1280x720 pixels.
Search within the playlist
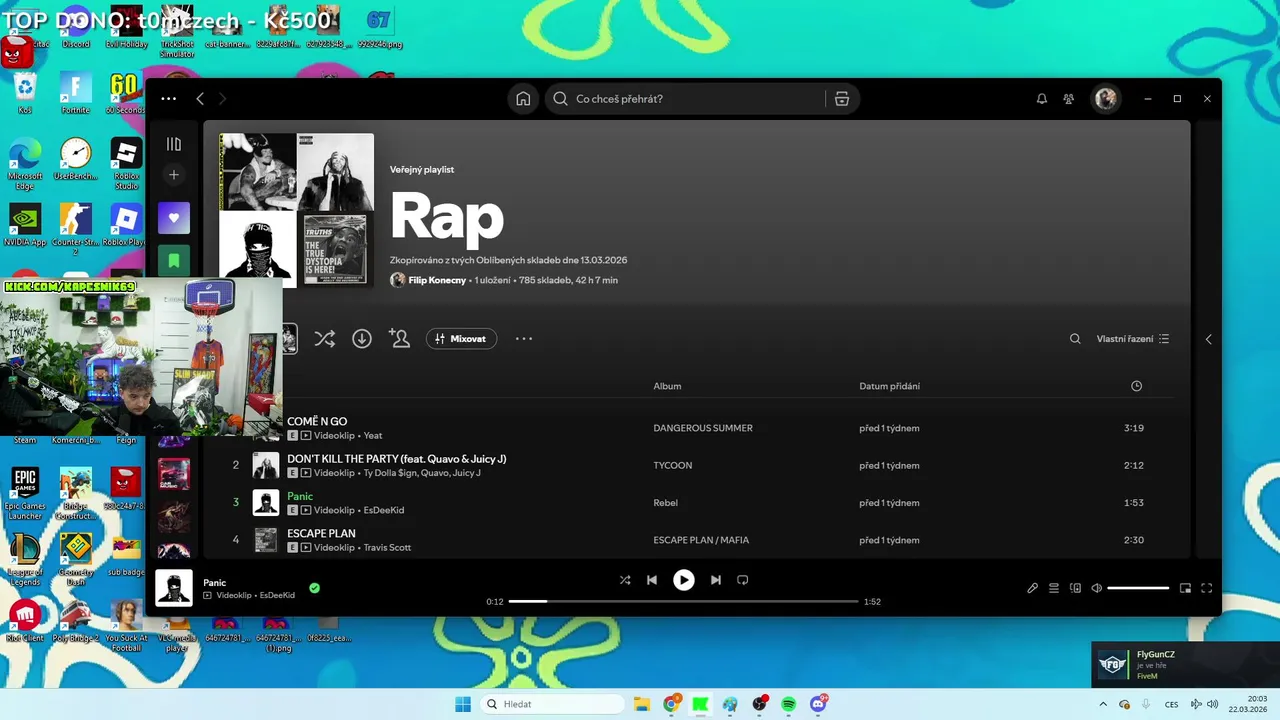point(1075,339)
